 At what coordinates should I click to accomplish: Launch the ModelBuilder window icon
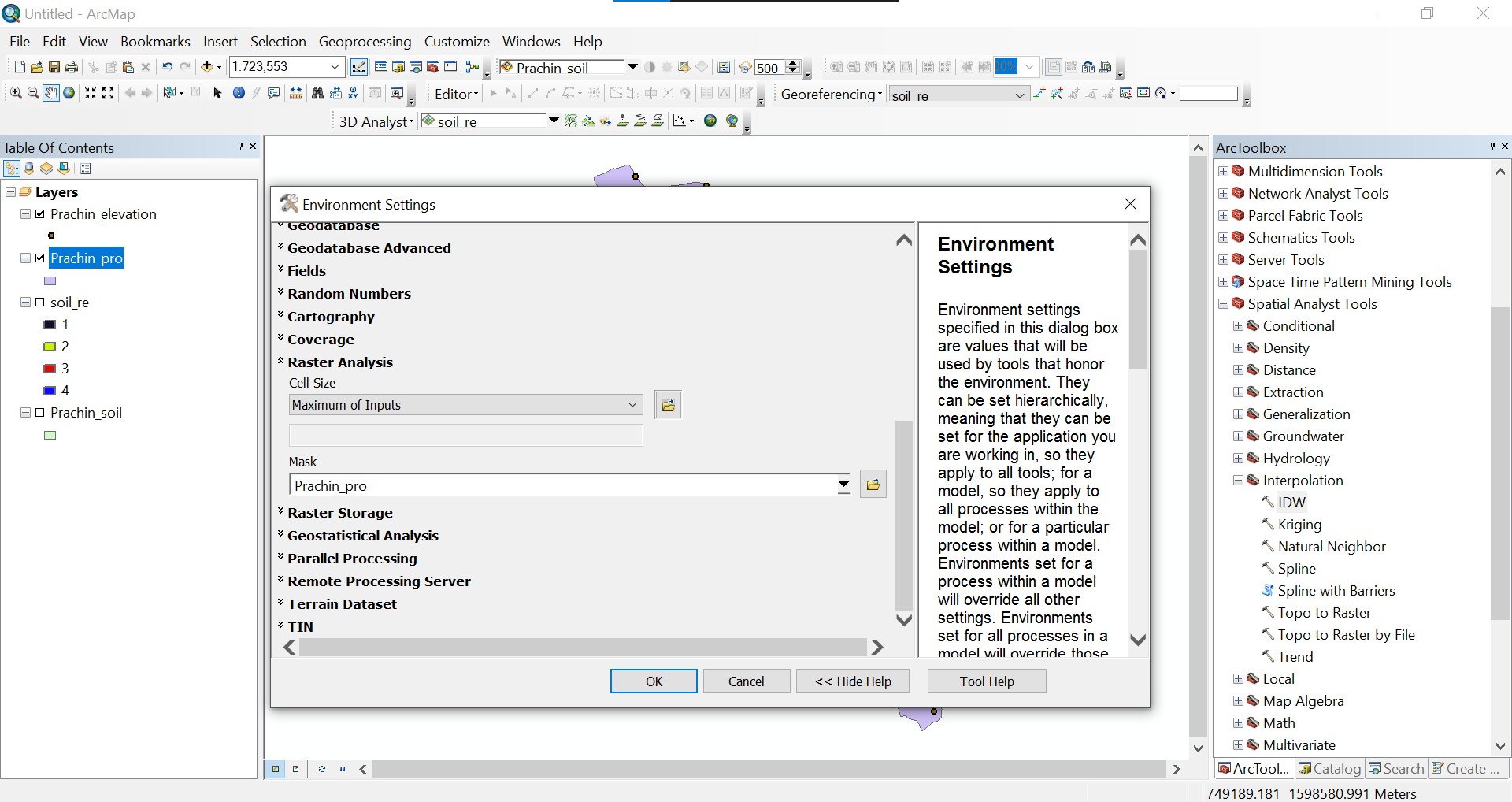point(472,67)
